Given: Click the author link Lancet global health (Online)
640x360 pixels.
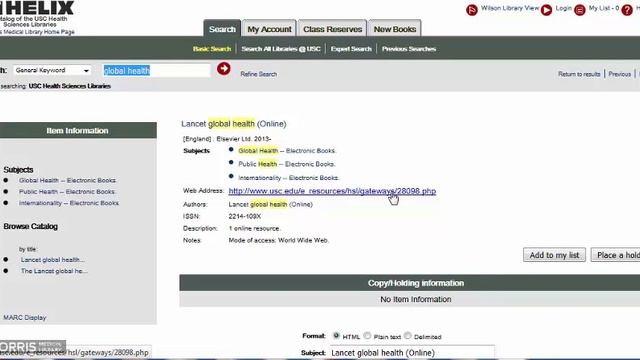Looking at the screenshot, I should (x=270, y=204).
